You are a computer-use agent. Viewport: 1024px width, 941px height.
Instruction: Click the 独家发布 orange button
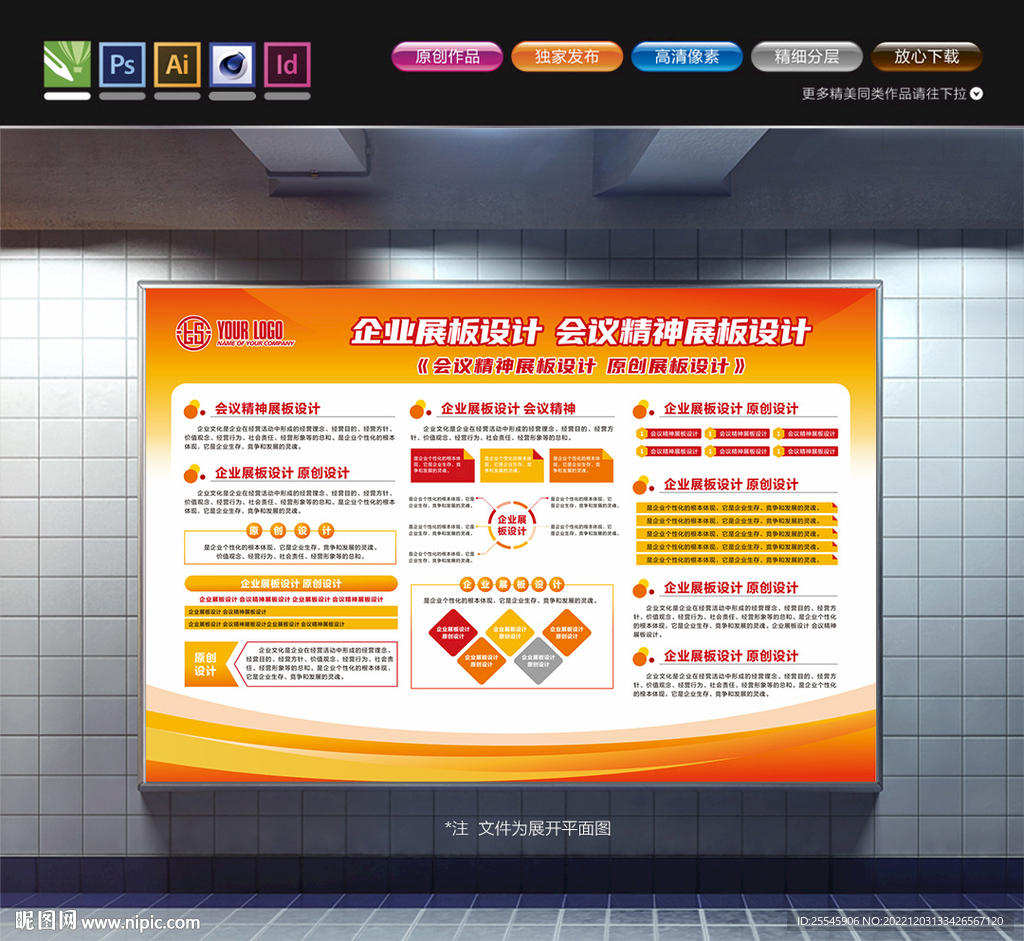tap(567, 57)
